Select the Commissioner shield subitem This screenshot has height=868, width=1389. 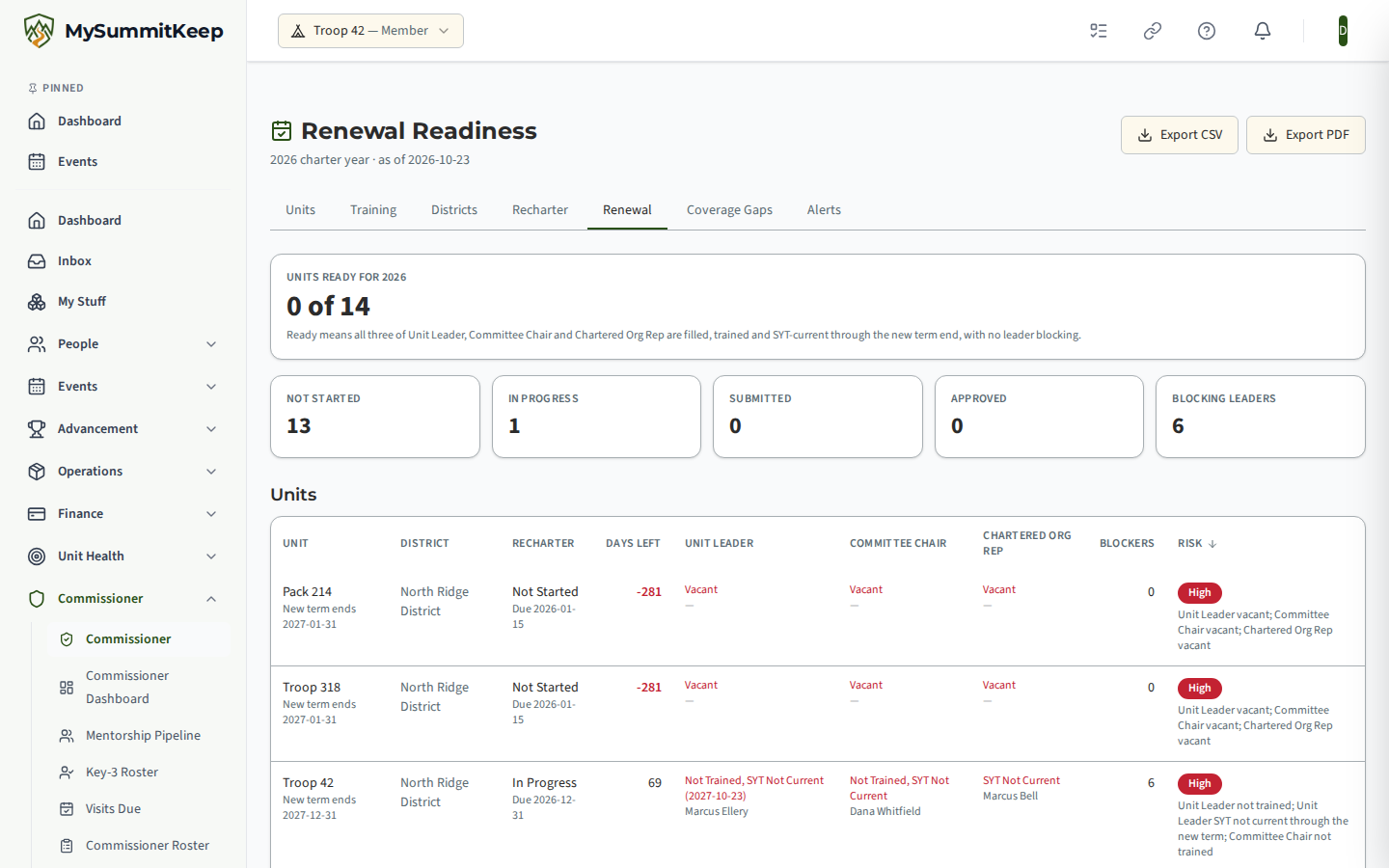138,638
